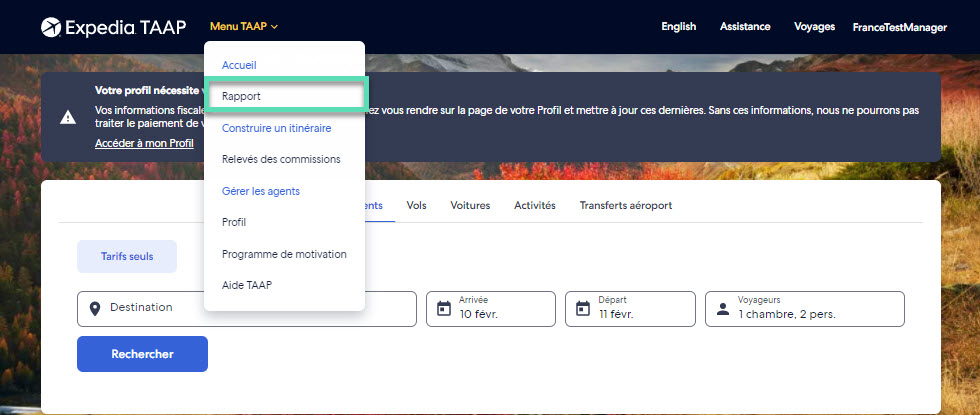Open the Transferts aéroport tab
980x415 pixels.
(626, 205)
